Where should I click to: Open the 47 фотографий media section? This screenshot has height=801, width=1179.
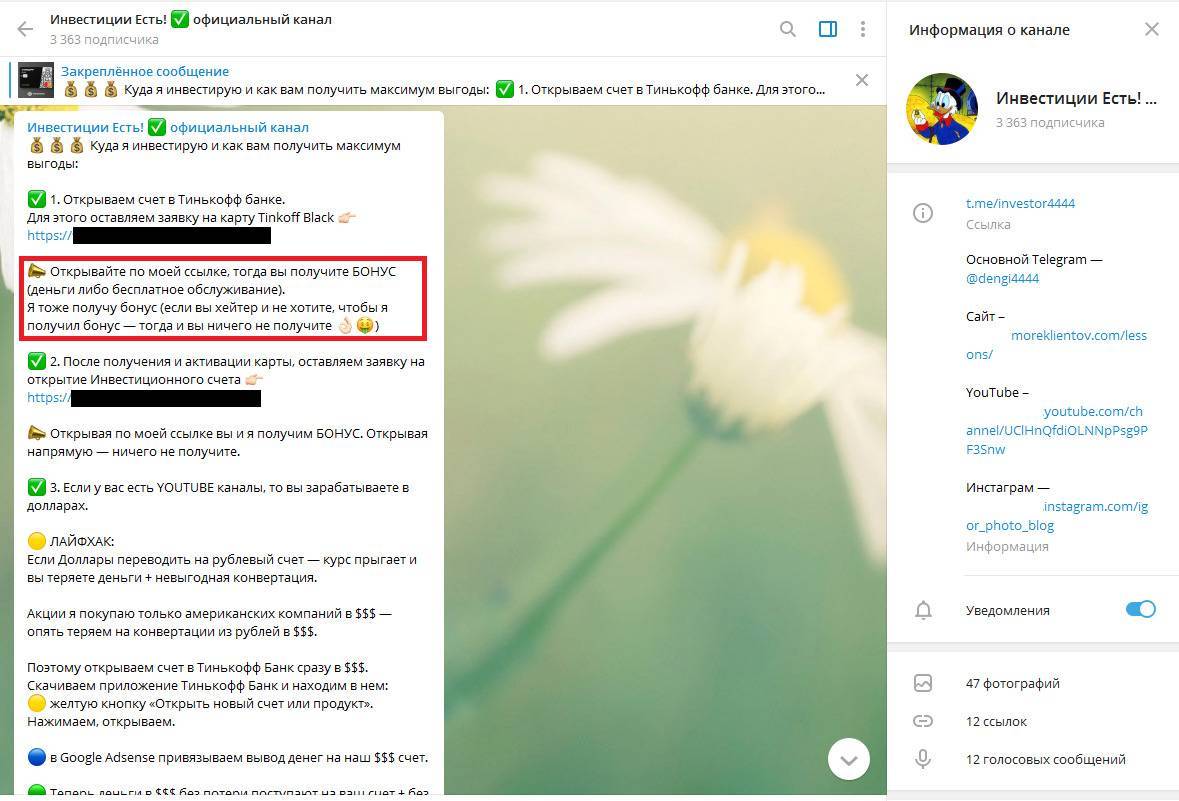1012,683
